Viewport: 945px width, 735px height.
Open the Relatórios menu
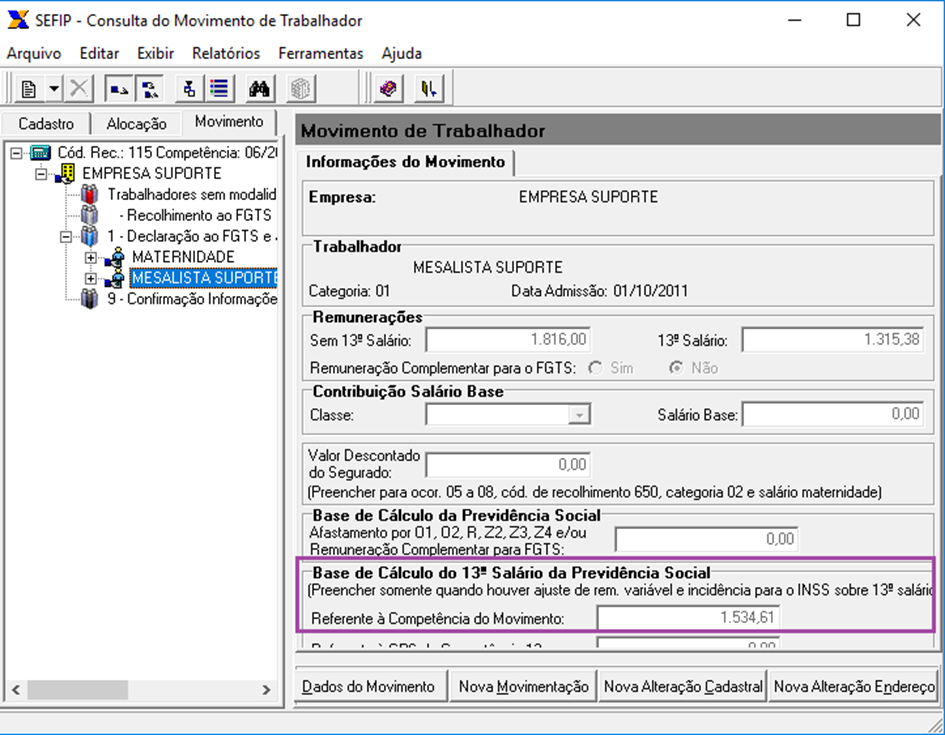click(226, 54)
